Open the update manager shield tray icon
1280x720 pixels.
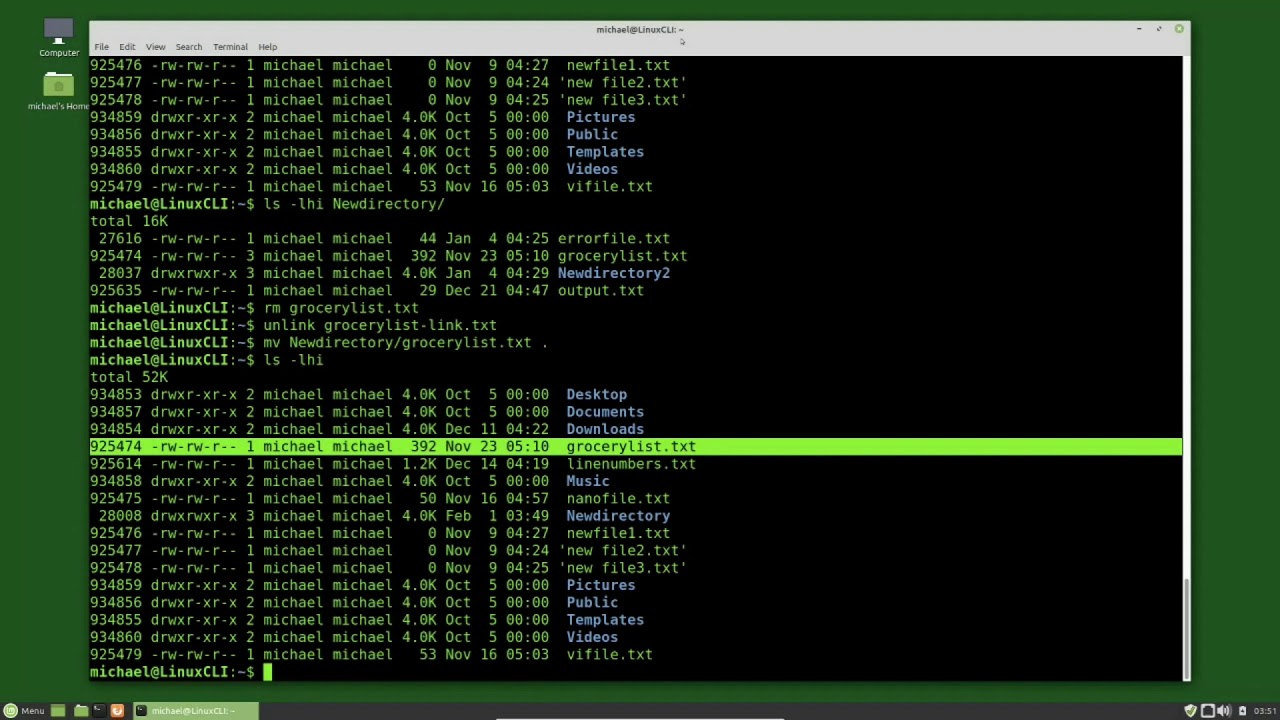click(1190, 711)
